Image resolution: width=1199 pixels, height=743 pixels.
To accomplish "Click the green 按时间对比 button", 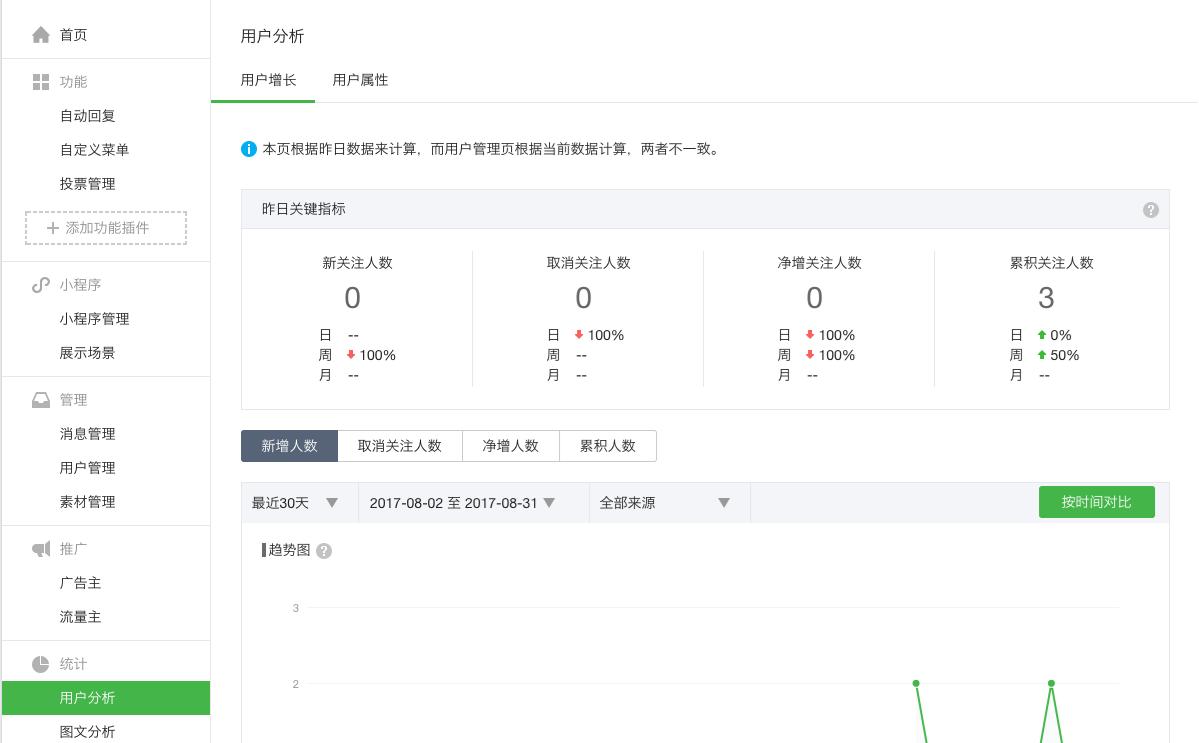I will 1096,502.
